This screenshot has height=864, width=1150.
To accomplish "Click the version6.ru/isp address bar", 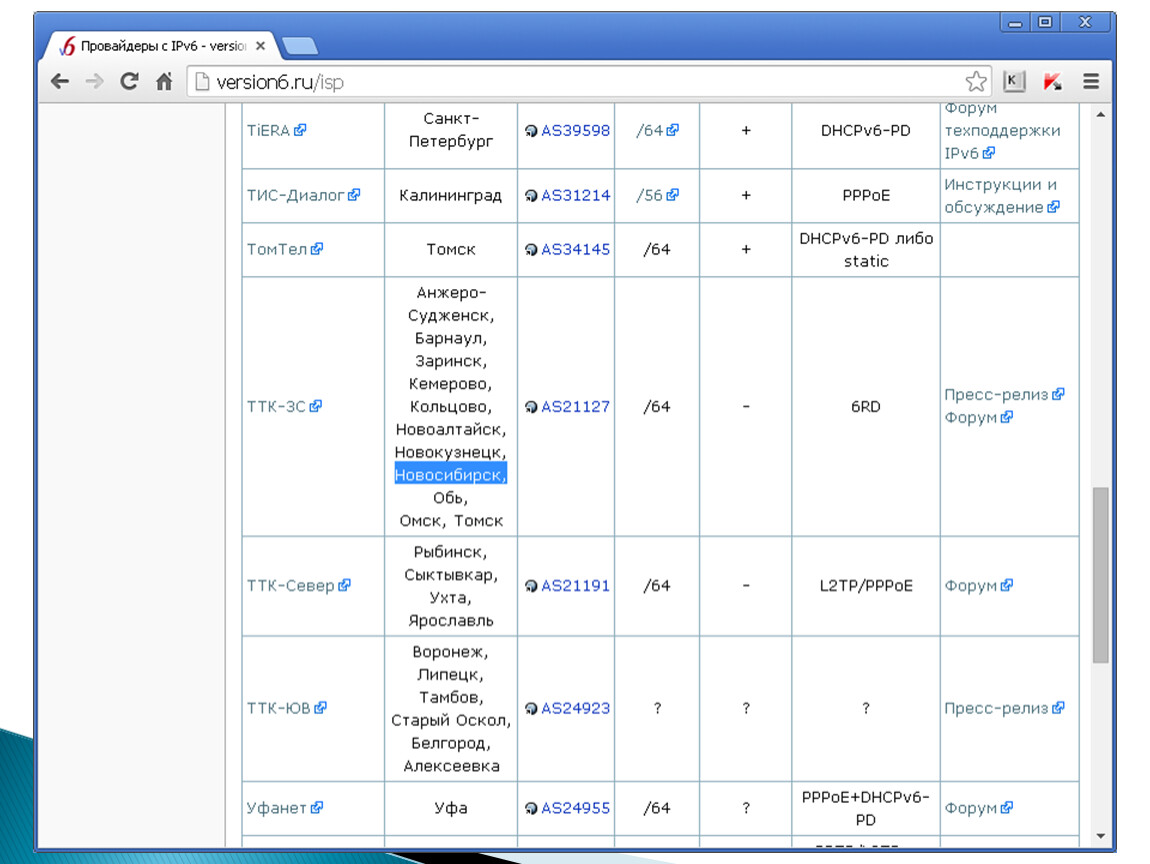I will click(570, 82).
